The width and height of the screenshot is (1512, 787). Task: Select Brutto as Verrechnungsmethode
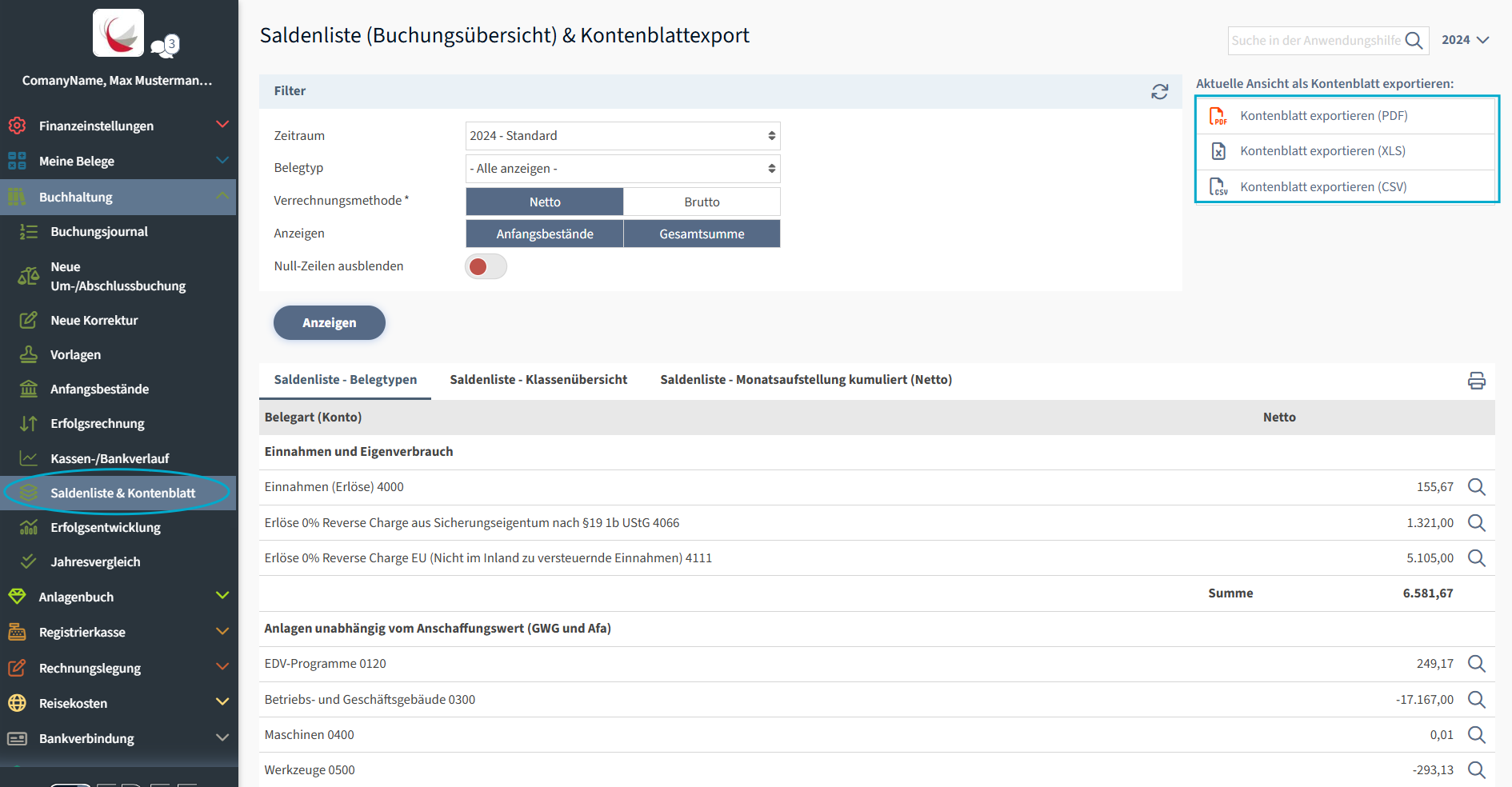(702, 202)
